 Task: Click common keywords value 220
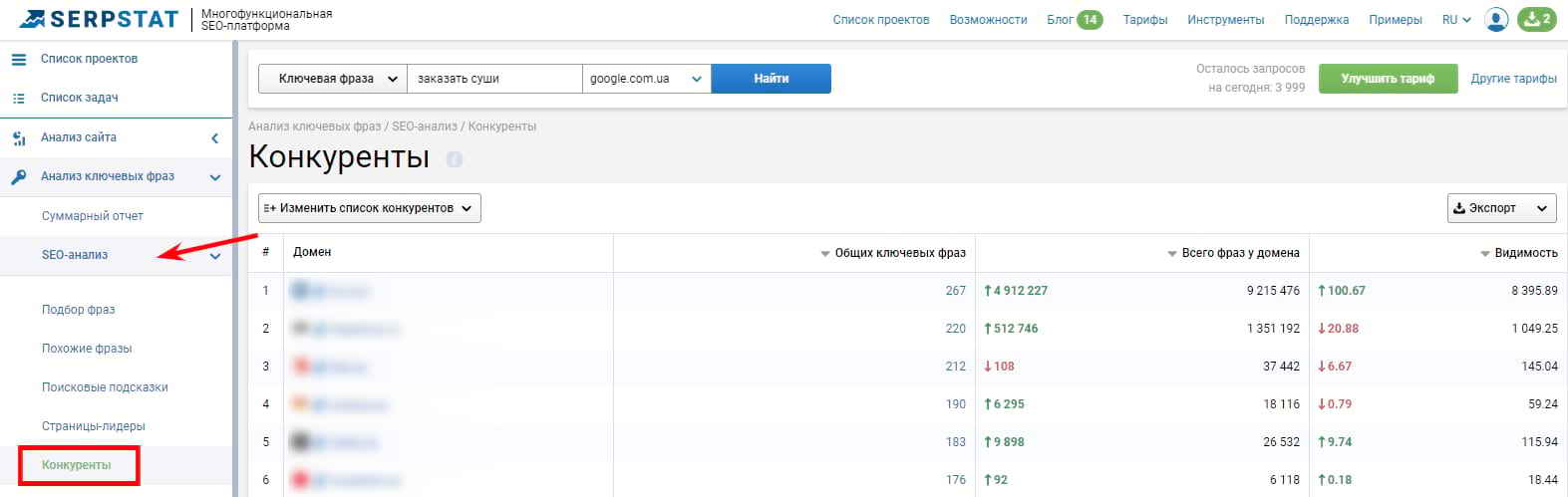click(x=956, y=329)
